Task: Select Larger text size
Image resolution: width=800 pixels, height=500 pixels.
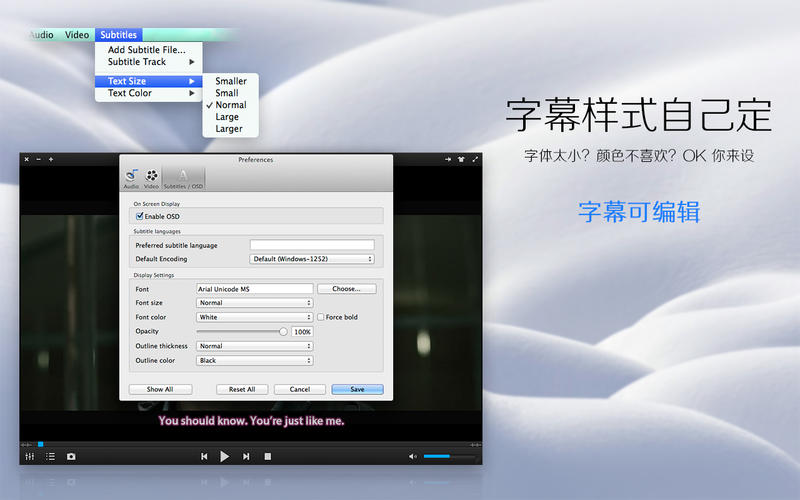Action: [x=231, y=129]
